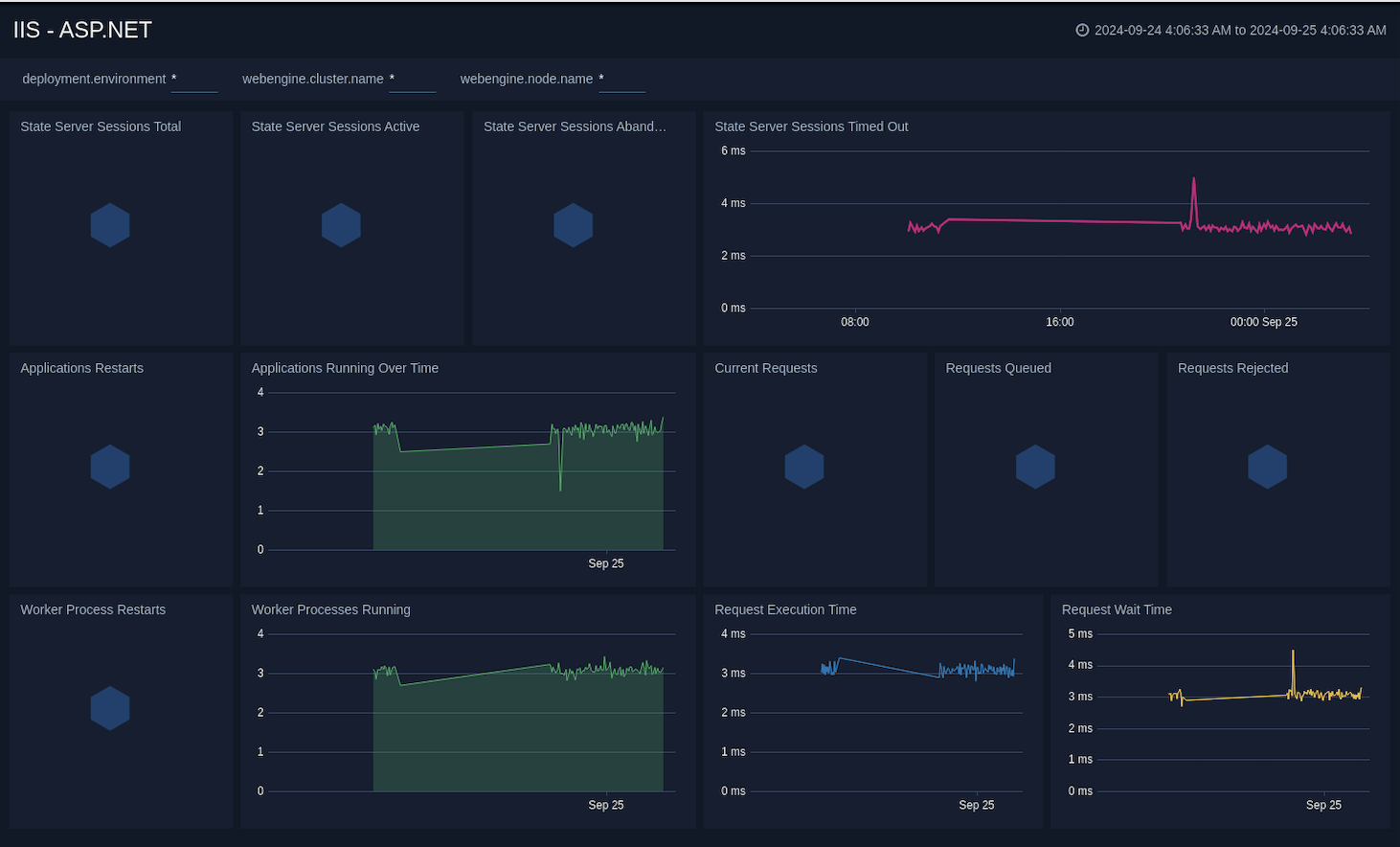This screenshot has width=1400, height=847.
Task: Click the State Server Sessions Timed Out title
Action: coord(811,126)
